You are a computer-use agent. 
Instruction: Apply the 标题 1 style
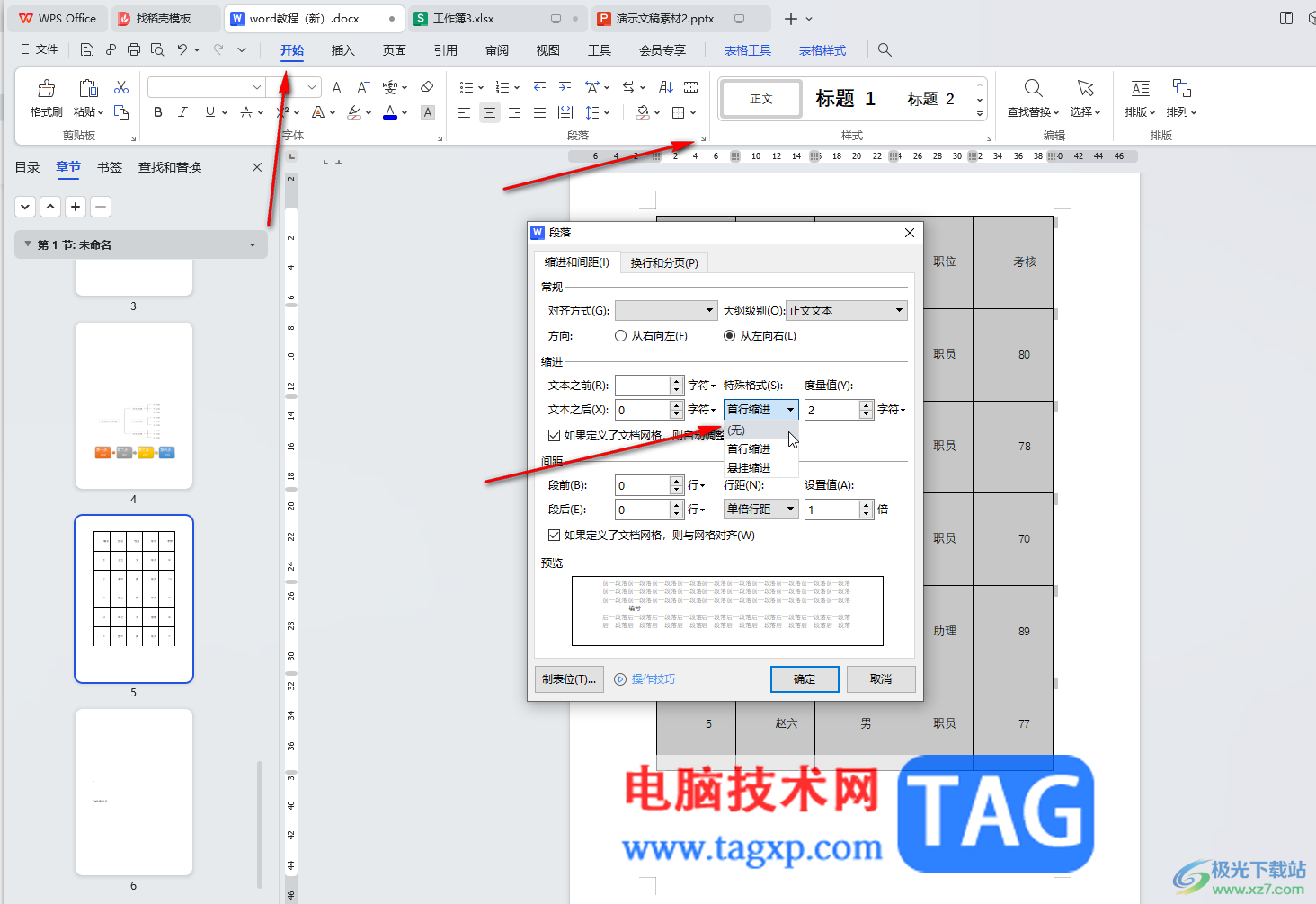coord(845,99)
